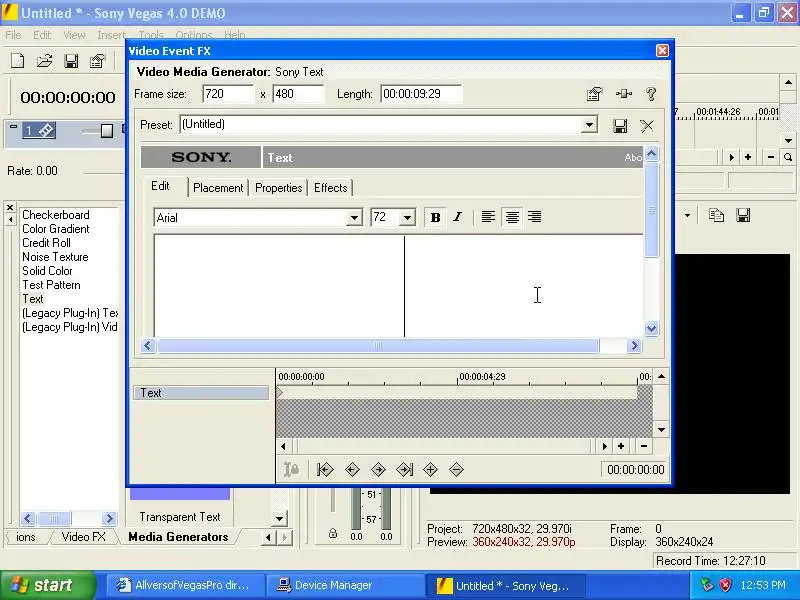Open AllversofVegasPro taskbar item
The image size is (800, 600).
pyautogui.click(x=185, y=585)
